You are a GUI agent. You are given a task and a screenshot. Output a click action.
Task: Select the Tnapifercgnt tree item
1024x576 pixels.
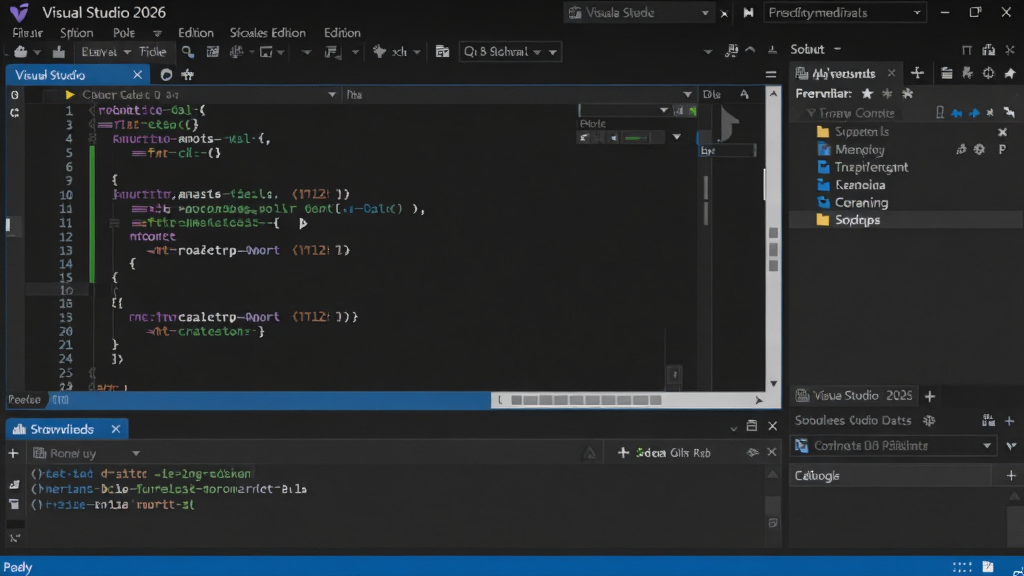(x=871, y=167)
